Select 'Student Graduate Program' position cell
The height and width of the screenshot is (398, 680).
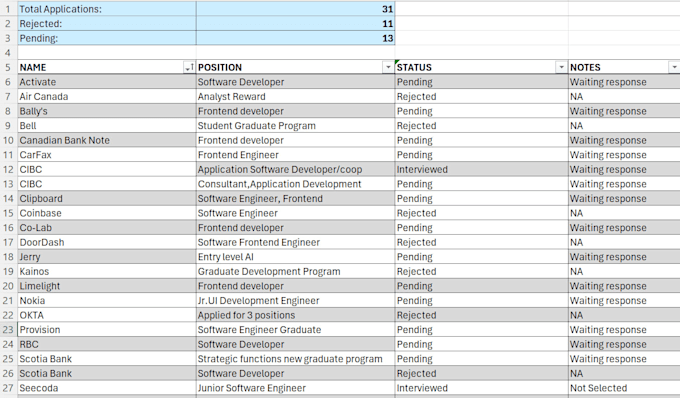pos(295,126)
